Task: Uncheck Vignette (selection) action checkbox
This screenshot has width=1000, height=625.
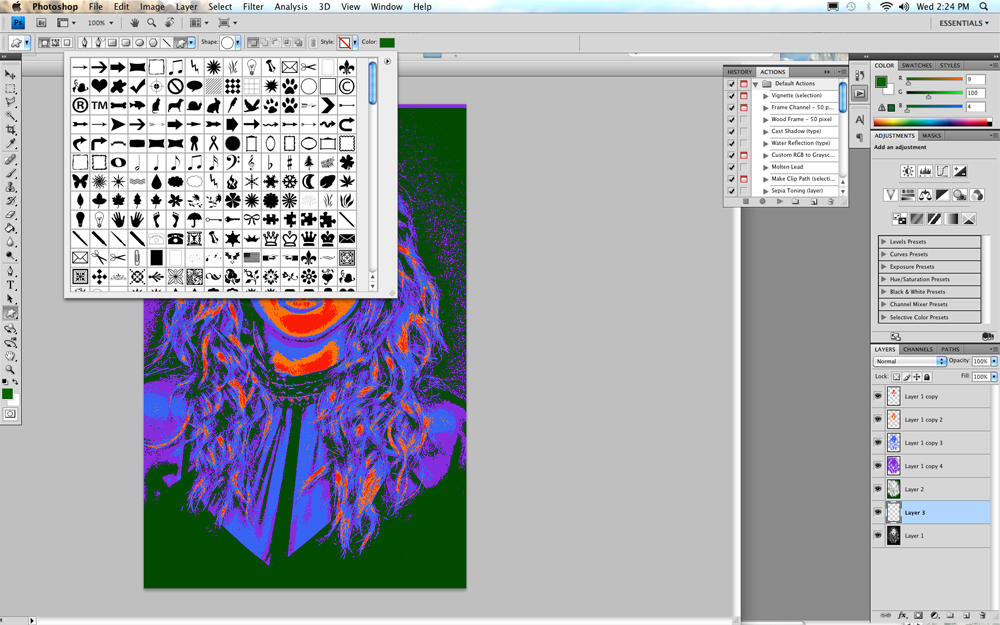Action: coord(732,95)
